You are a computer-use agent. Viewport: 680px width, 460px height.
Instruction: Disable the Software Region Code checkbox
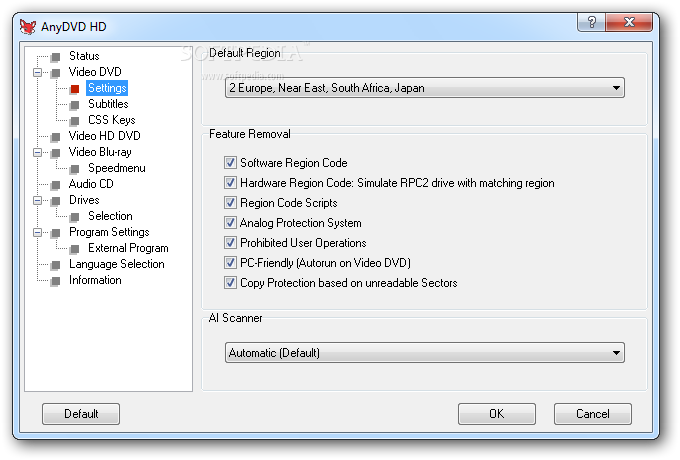[231, 163]
